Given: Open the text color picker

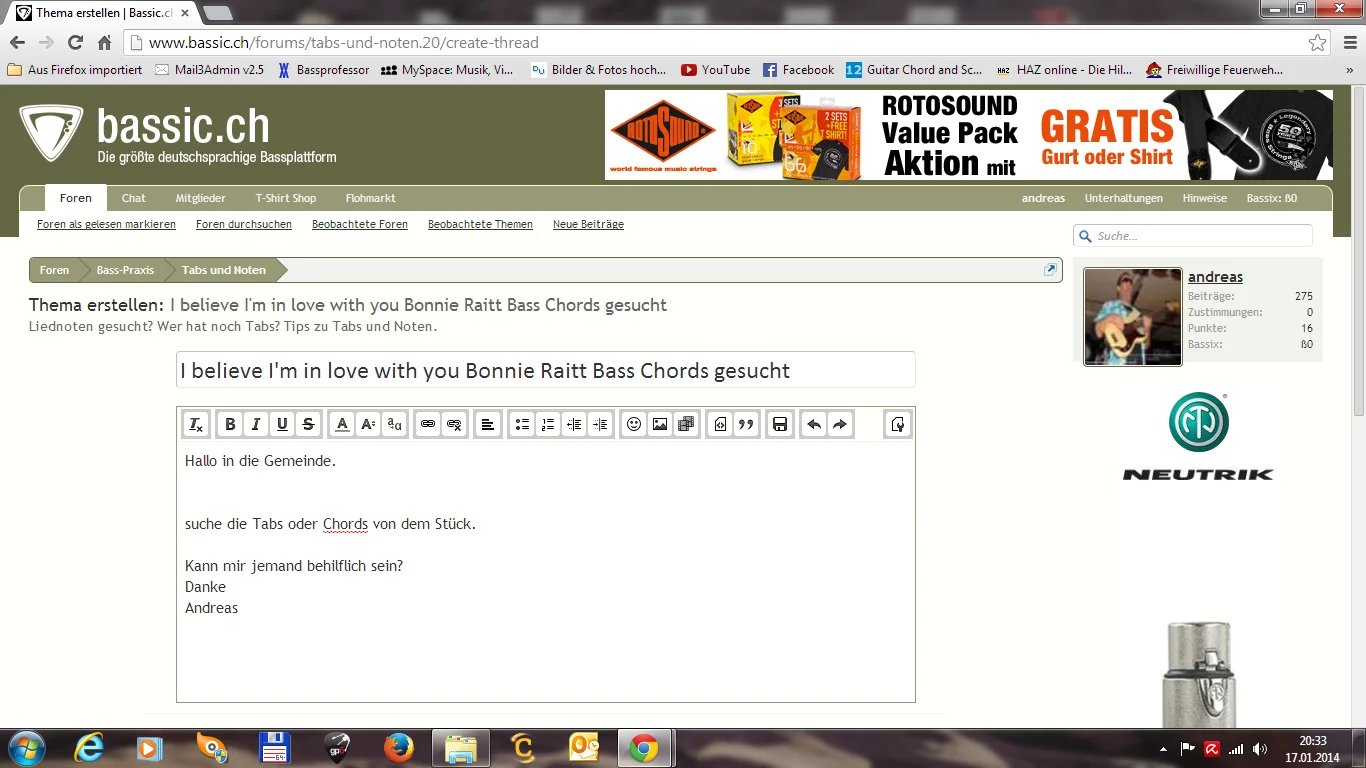Looking at the screenshot, I should 342,424.
